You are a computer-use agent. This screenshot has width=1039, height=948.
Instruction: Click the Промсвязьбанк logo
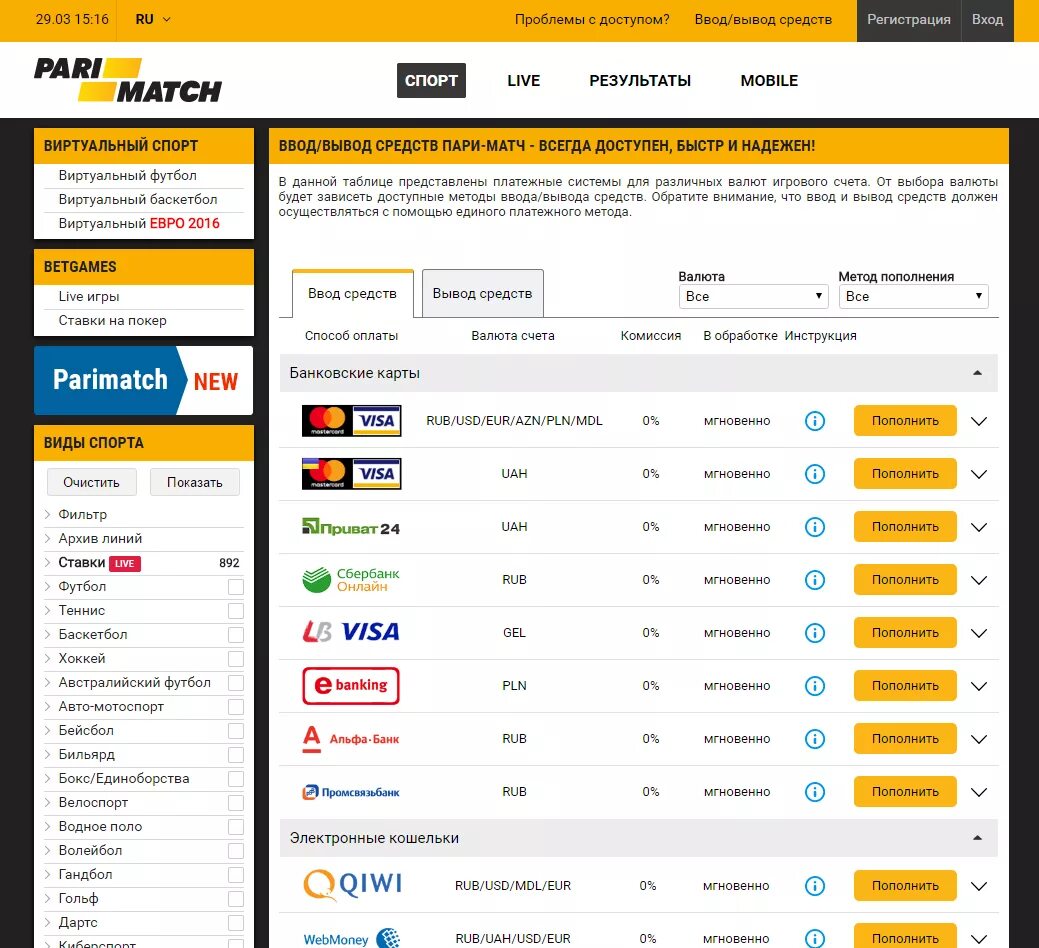[351, 792]
